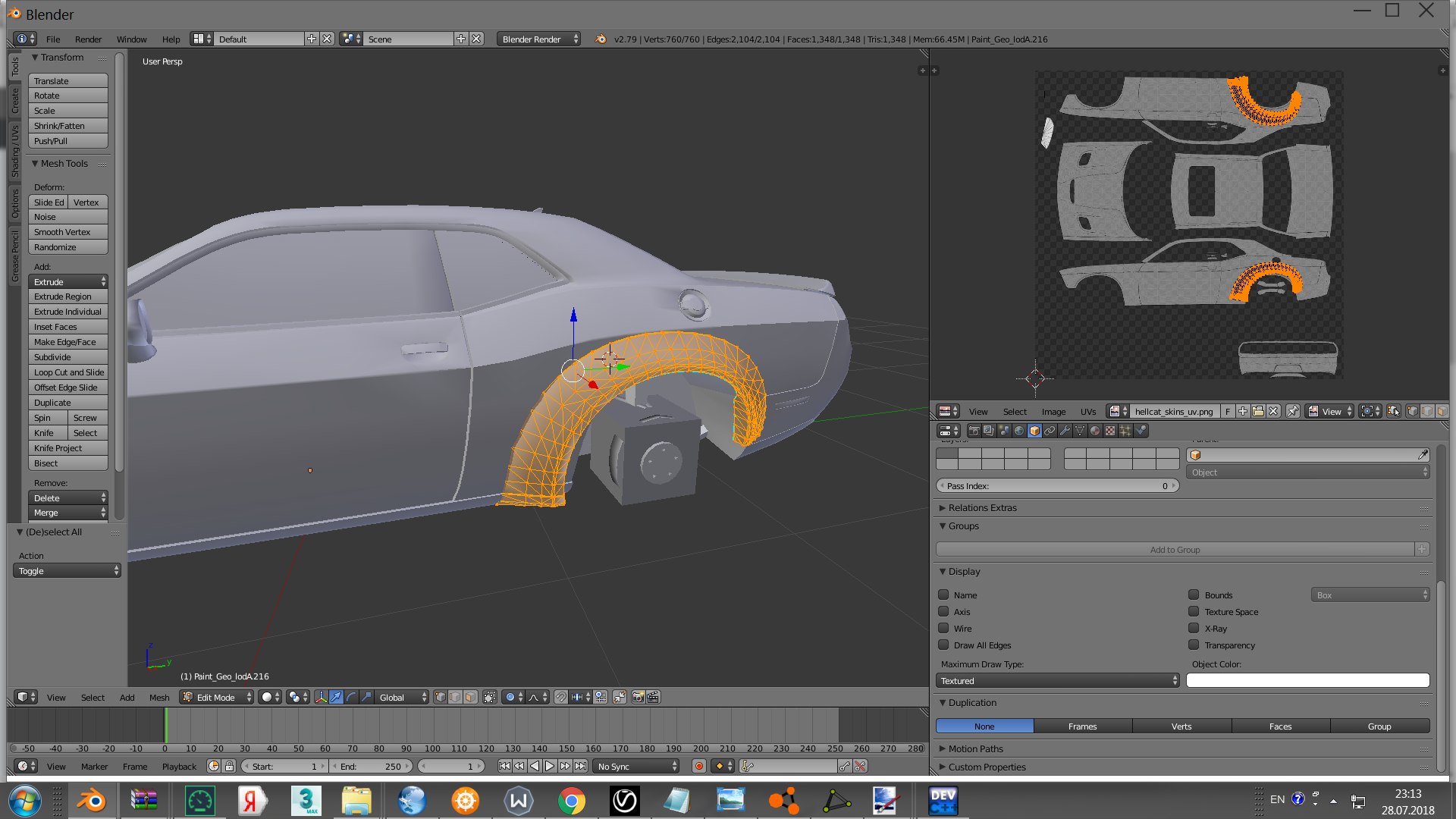
Task: Click the Loop Cut and Slide button
Action: coord(68,372)
